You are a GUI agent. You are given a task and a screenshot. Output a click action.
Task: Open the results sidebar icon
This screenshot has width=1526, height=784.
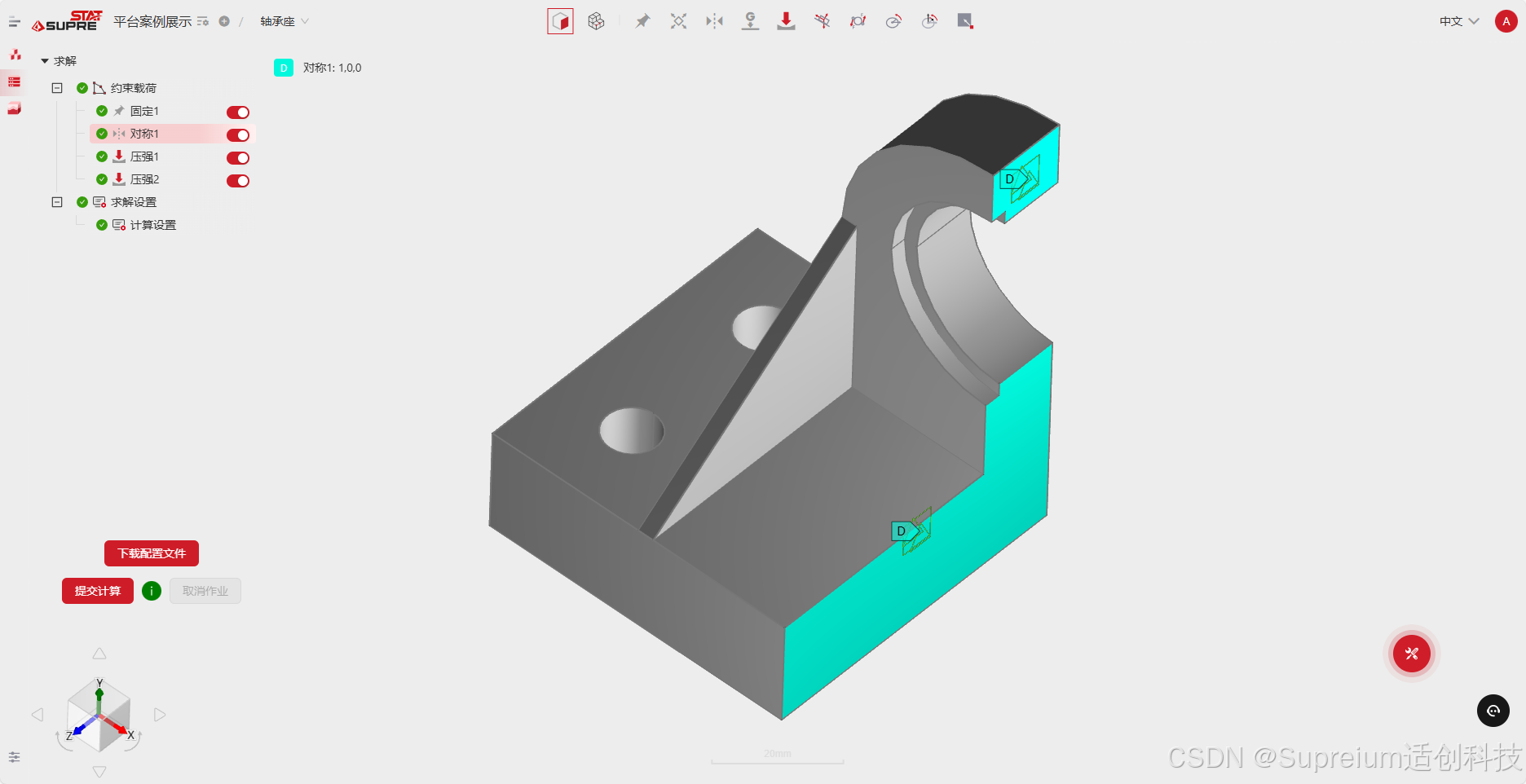(x=15, y=108)
